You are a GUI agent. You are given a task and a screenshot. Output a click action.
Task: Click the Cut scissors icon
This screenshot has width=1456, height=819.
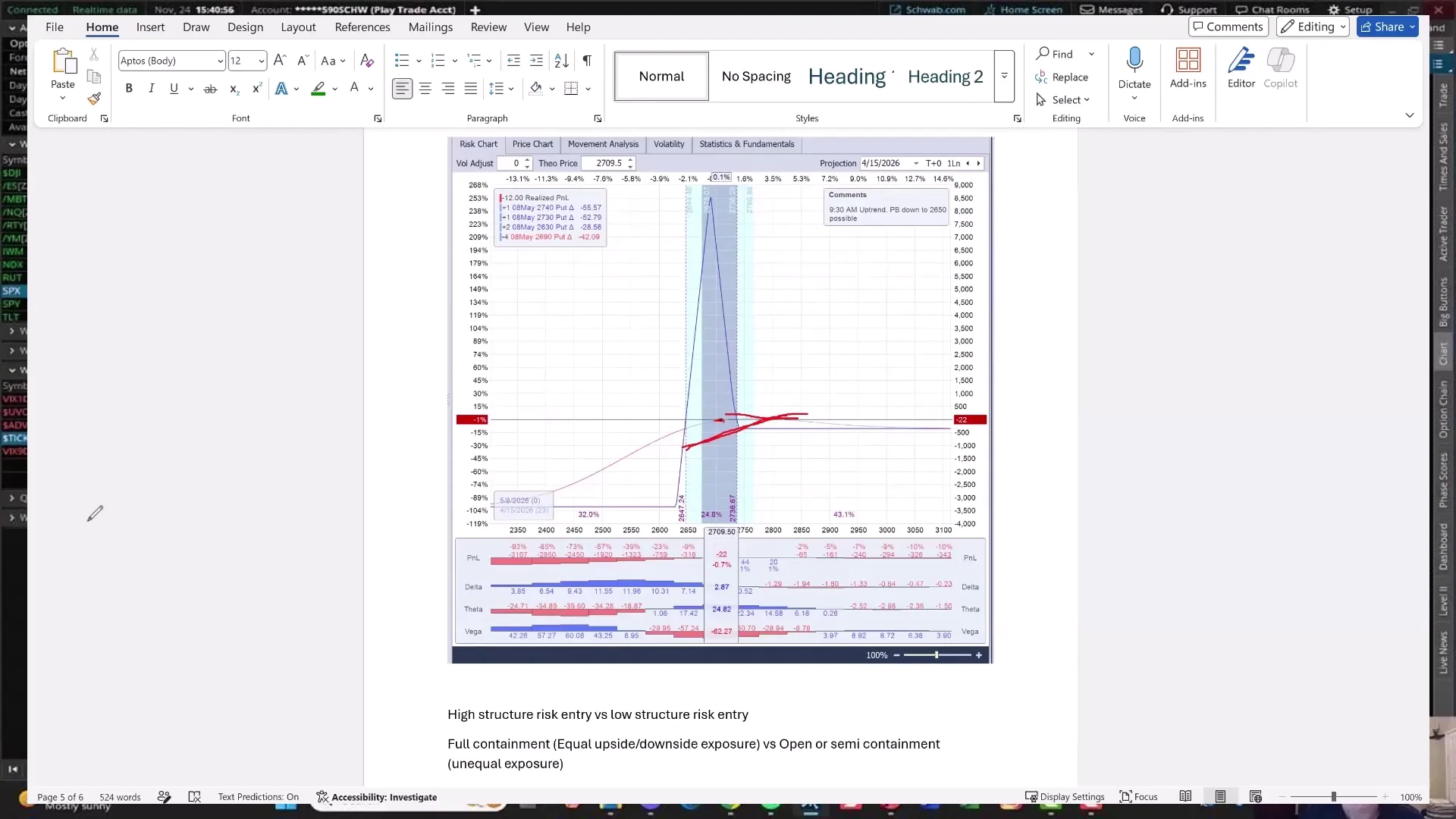94,55
